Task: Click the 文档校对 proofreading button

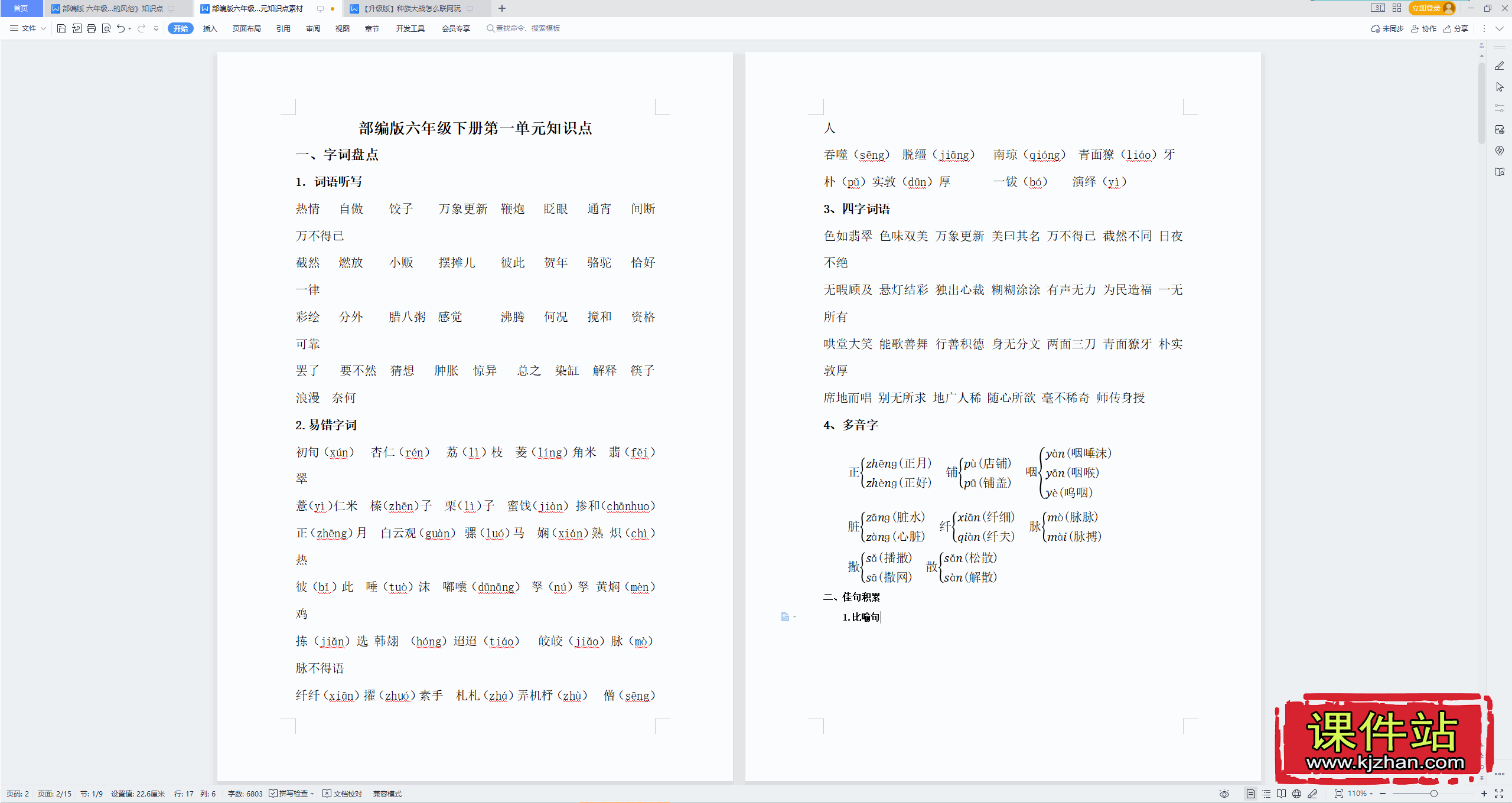Action: point(342,794)
